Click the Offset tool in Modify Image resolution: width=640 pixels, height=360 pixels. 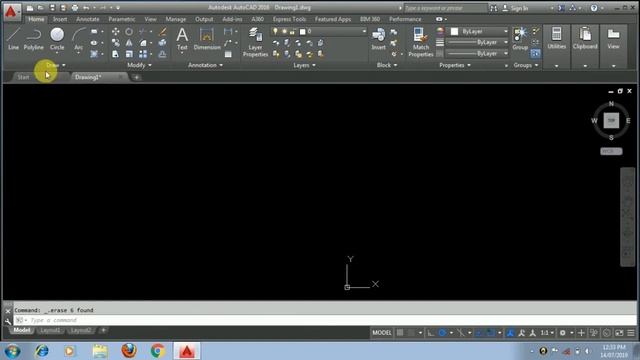pos(162,54)
